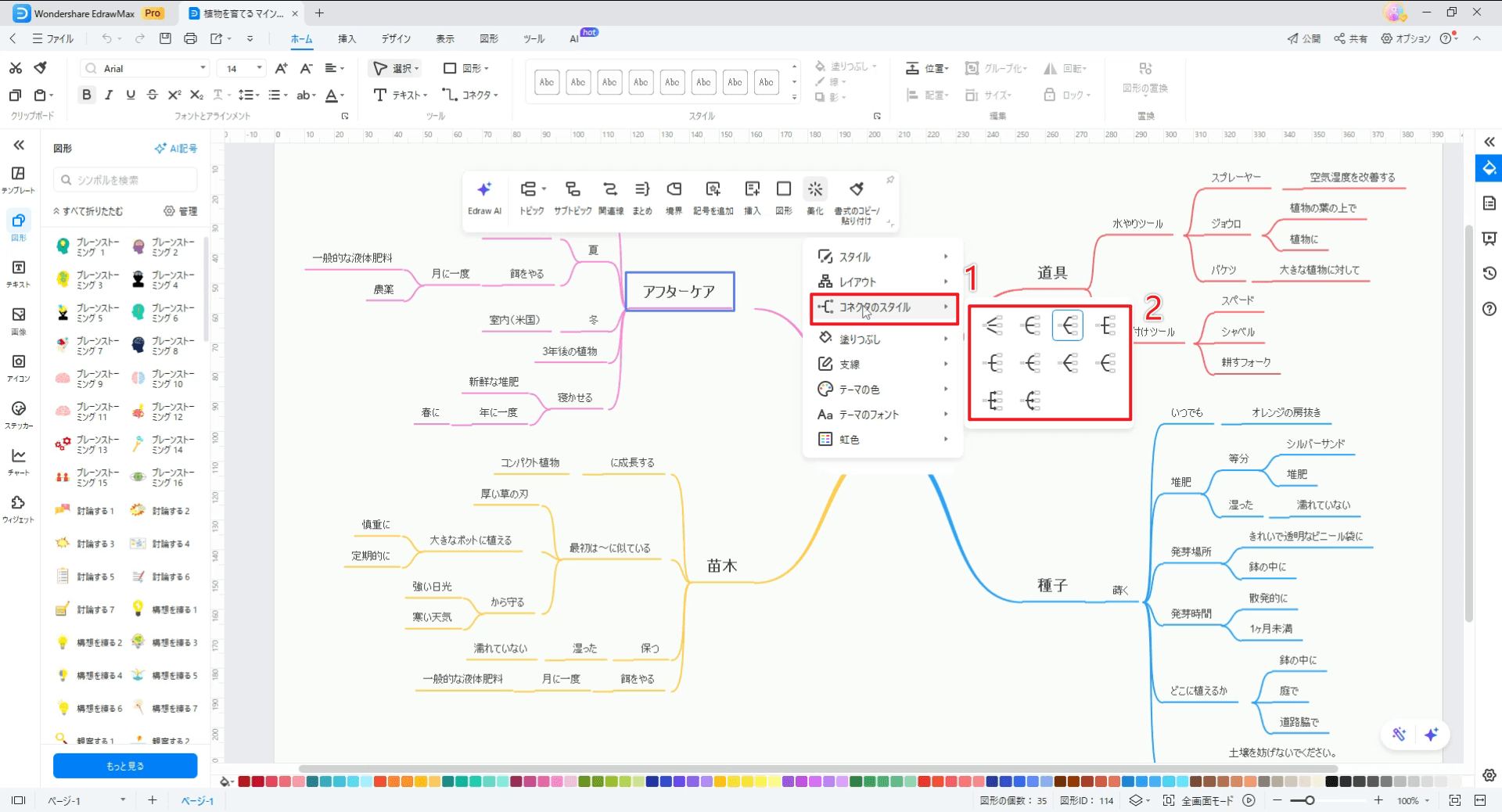Click the print icon in quick toolbar
This screenshot has width=1502, height=812.
point(190,38)
